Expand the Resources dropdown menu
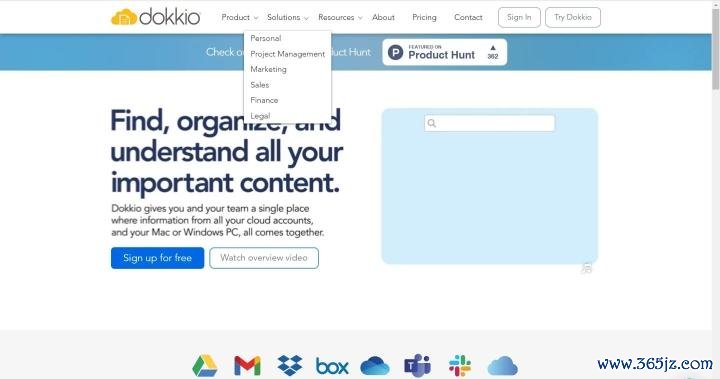This screenshot has width=720, height=379. coord(340,17)
